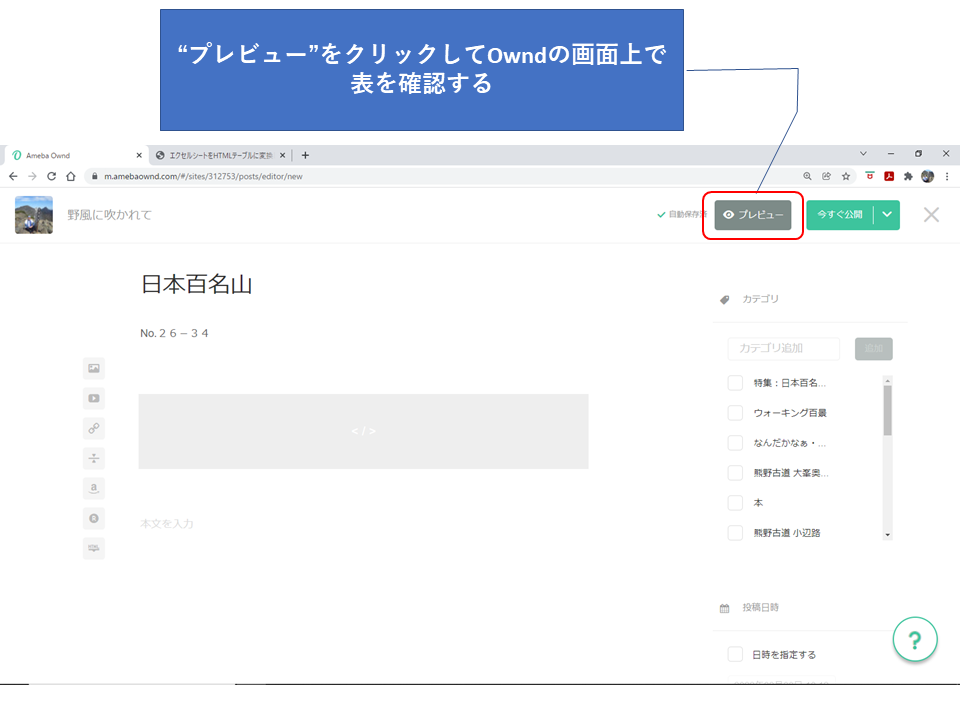960x720 pixels.
Task: Go back in the browser
Action: pyautogui.click(x=13, y=176)
